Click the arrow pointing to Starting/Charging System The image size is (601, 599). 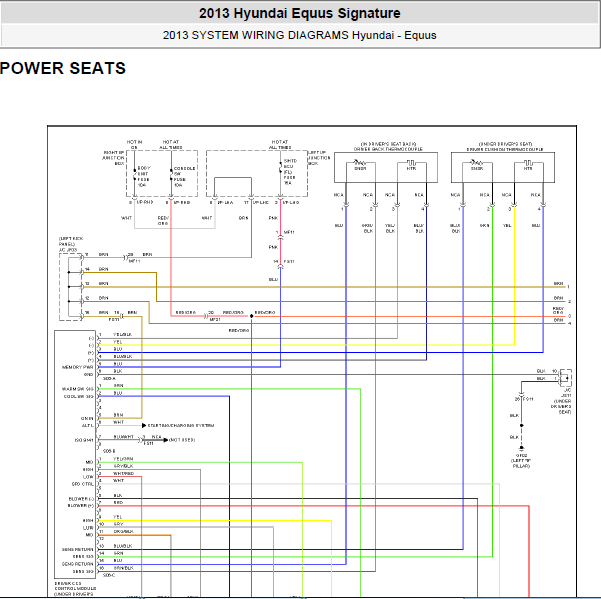(144, 425)
